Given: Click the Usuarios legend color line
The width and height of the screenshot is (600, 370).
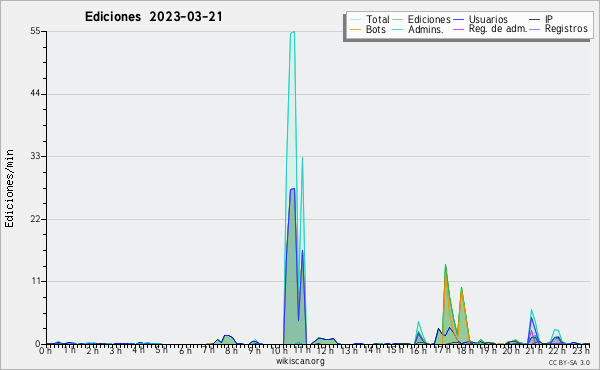Looking at the screenshot, I should tap(458, 20).
